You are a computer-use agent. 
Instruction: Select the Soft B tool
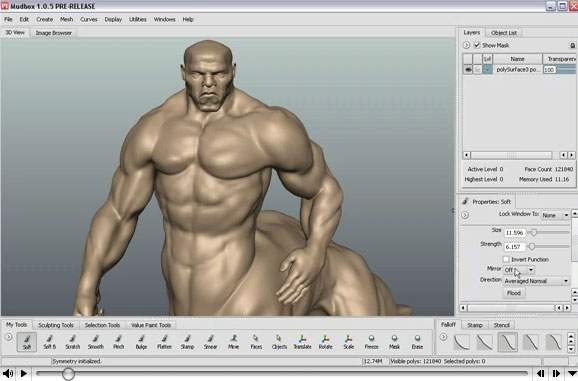click(49, 342)
